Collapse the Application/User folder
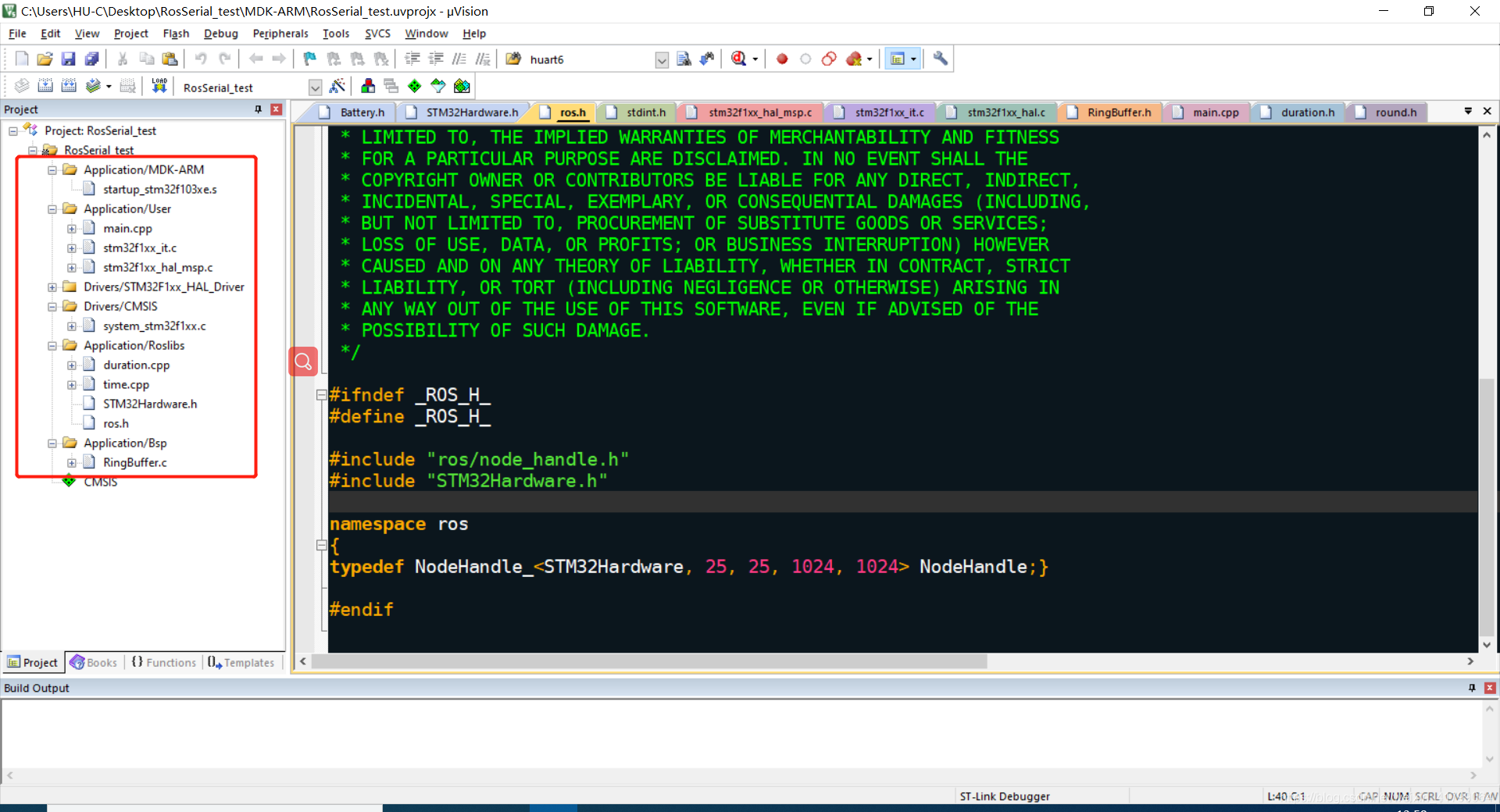The image size is (1500, 812). [52, 209]
